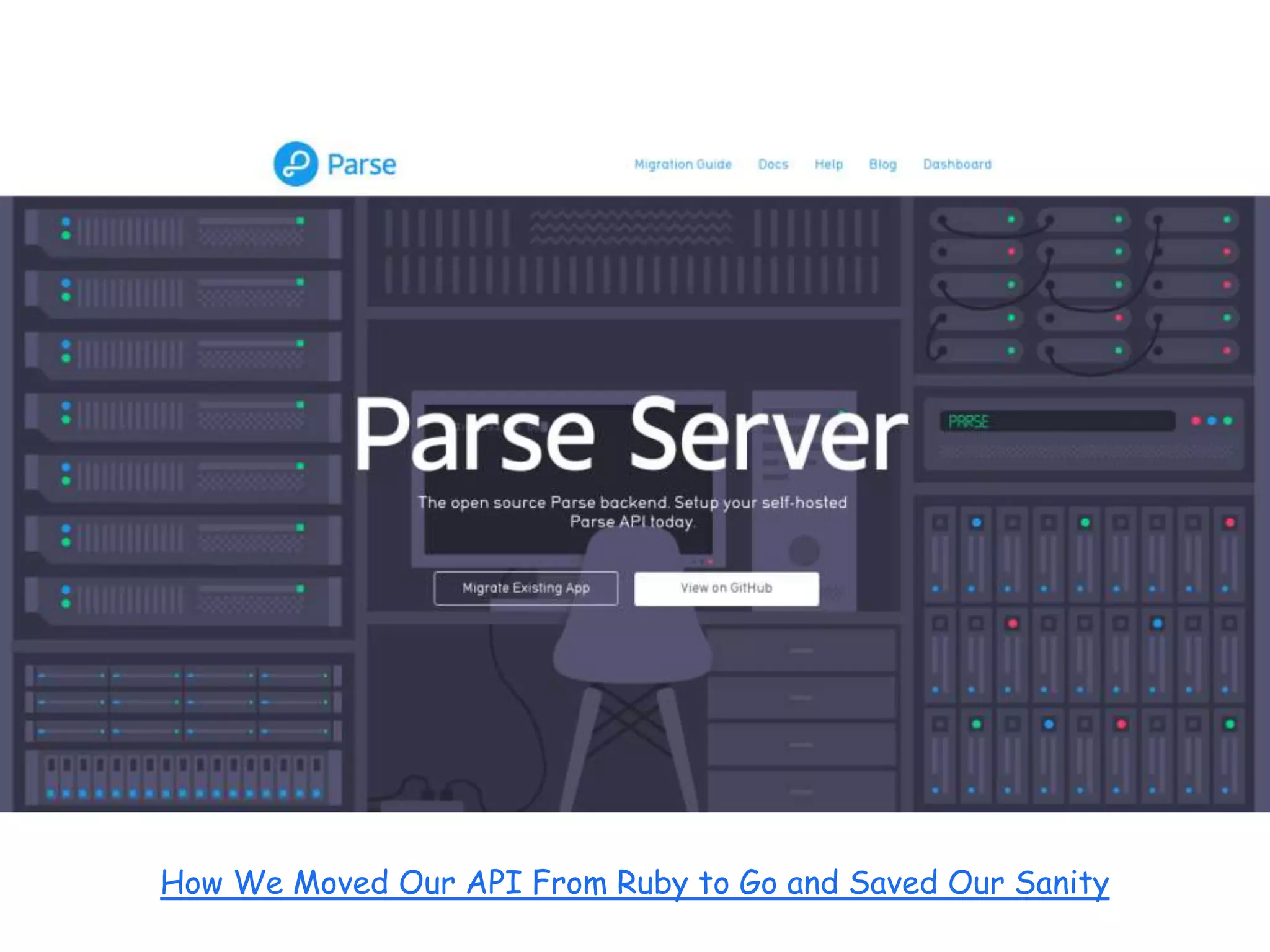
Task: Click the red dot beside PARSE display
Action: (x=1196, y=421)
